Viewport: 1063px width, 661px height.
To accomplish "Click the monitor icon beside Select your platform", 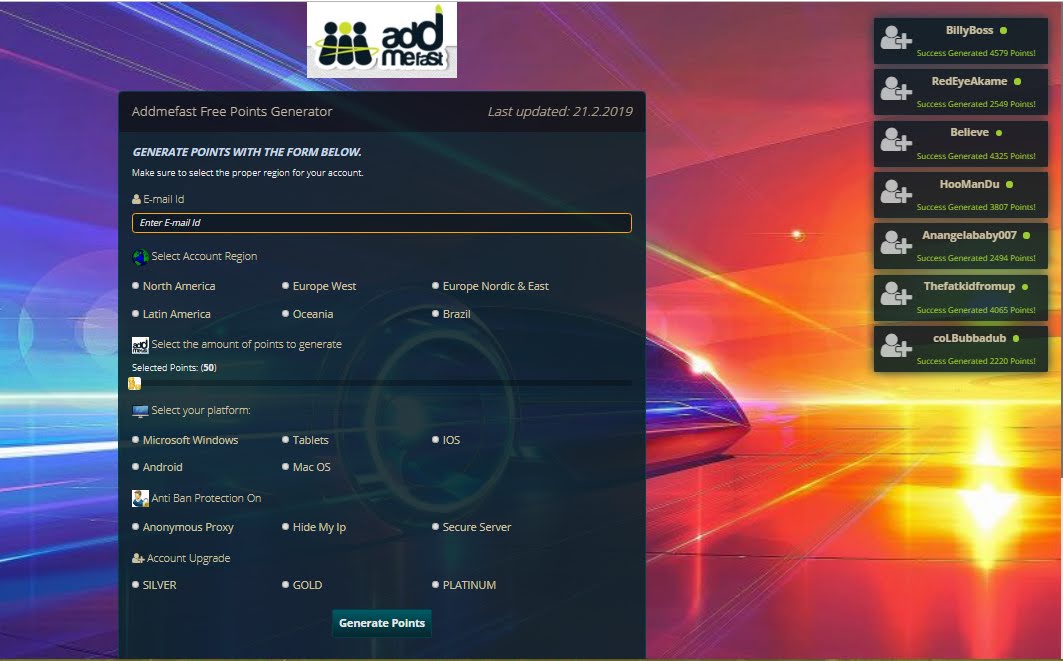I will 140,411.
